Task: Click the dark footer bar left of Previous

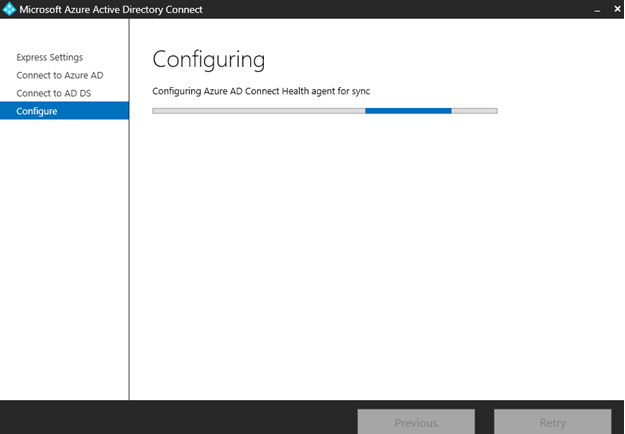Action: point(180,417)
